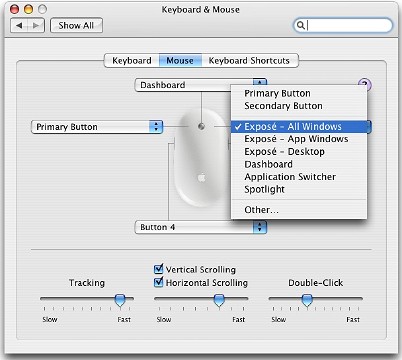Choose Other… from the menu
This screenshot has height=360, width=402.
pos(299,210)
